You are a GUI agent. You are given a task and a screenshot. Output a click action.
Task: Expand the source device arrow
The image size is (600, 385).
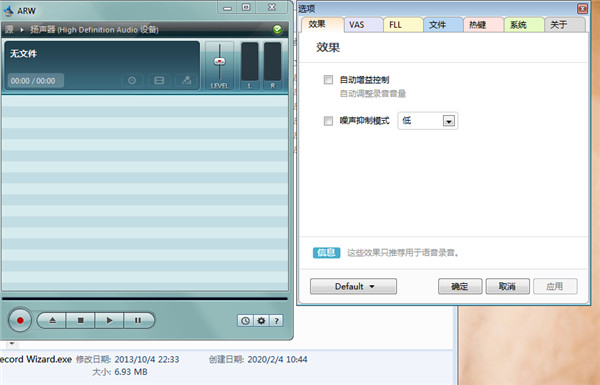click(22, 29)
